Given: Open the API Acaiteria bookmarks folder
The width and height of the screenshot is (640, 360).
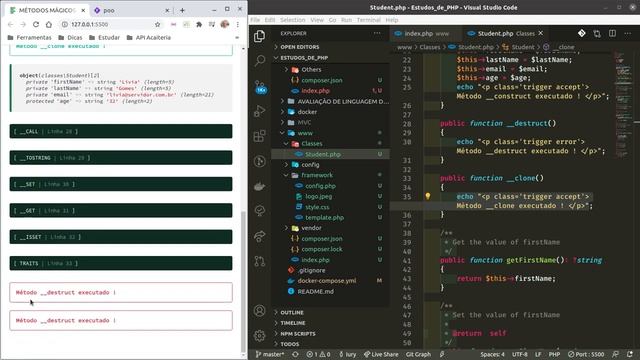Looking at the screenshot, I should 149,38.
